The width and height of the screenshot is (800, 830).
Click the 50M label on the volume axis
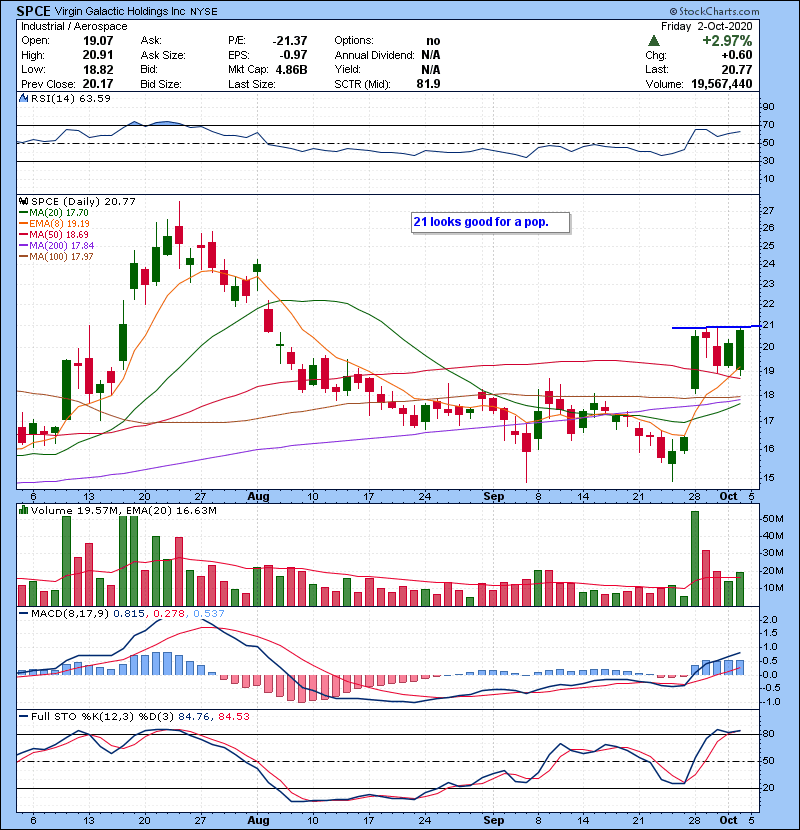coord(774,519)
